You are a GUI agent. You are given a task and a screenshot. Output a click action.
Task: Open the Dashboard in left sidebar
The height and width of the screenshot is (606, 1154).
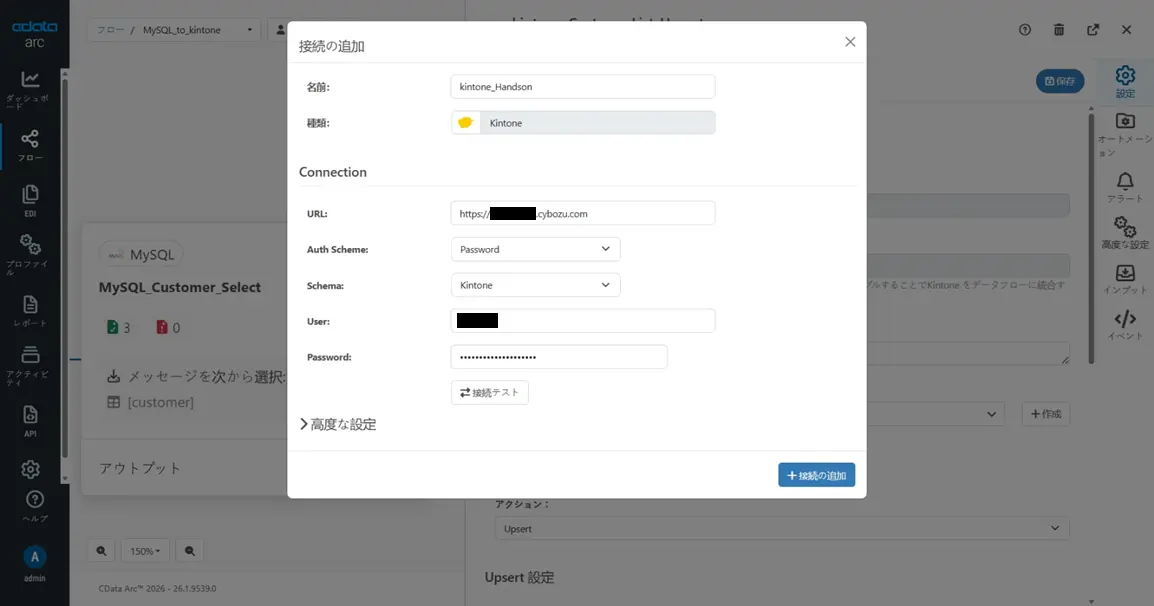coord(29,90)
